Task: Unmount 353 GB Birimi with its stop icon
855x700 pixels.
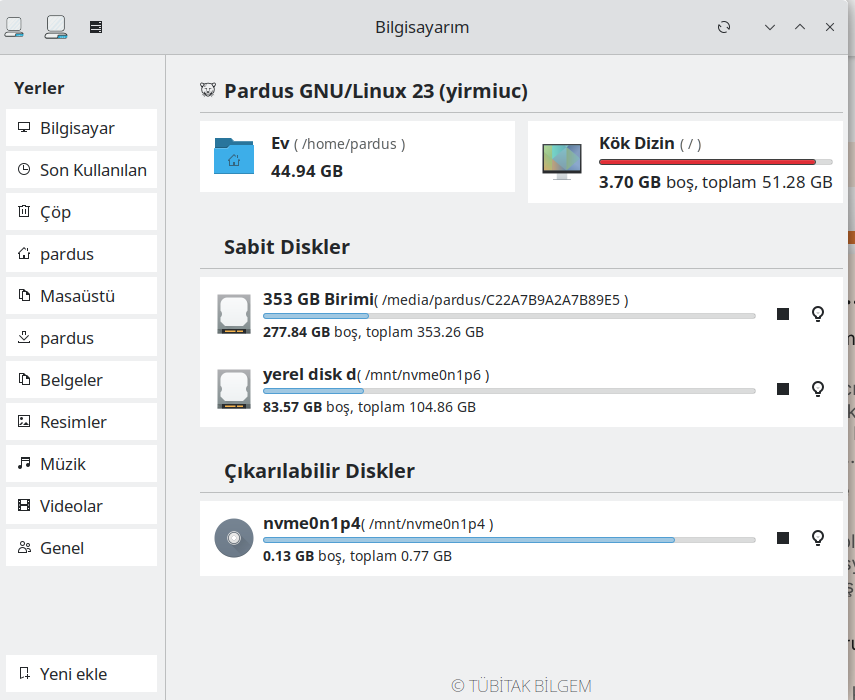Action: (x=783, y=314)
